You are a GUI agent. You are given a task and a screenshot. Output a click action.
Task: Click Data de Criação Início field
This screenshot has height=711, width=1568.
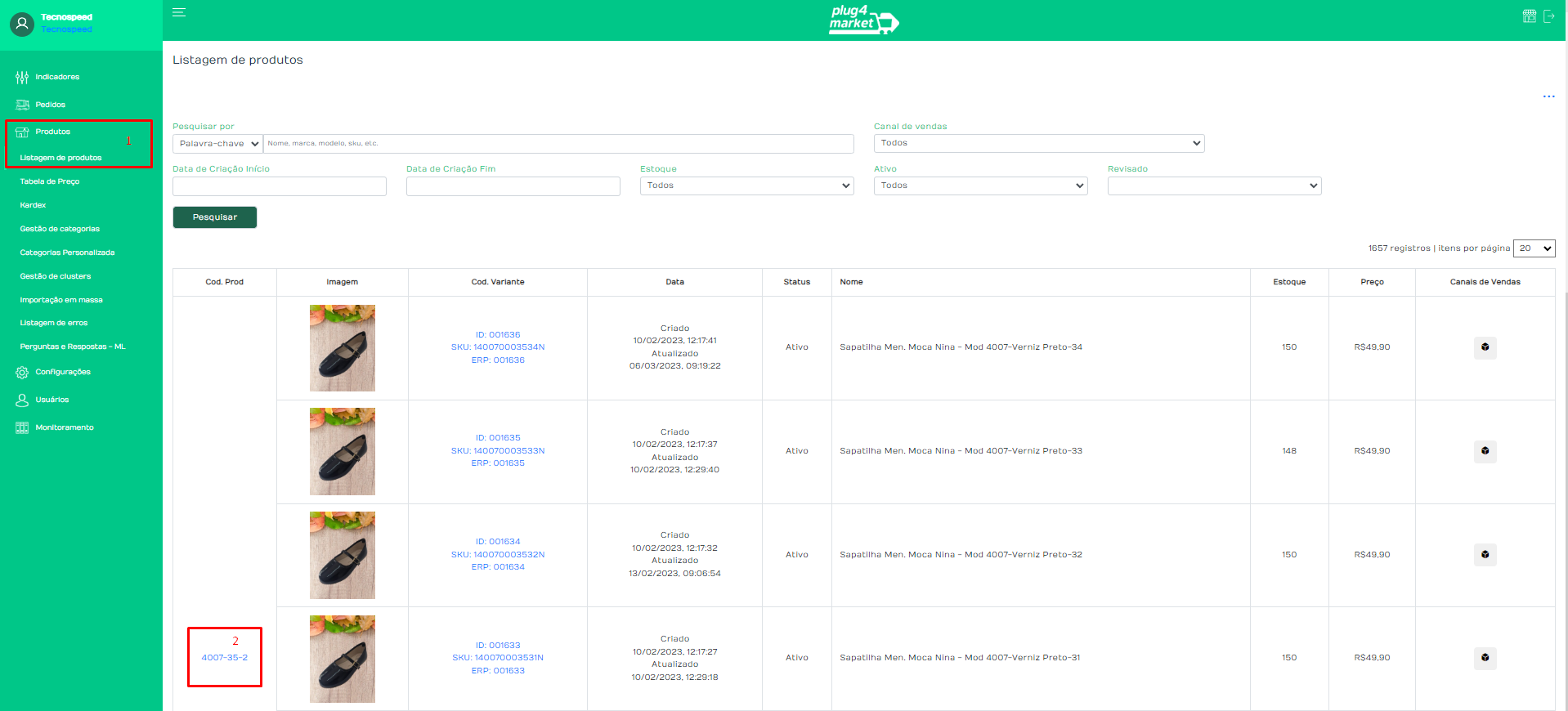tap(280, 186)
